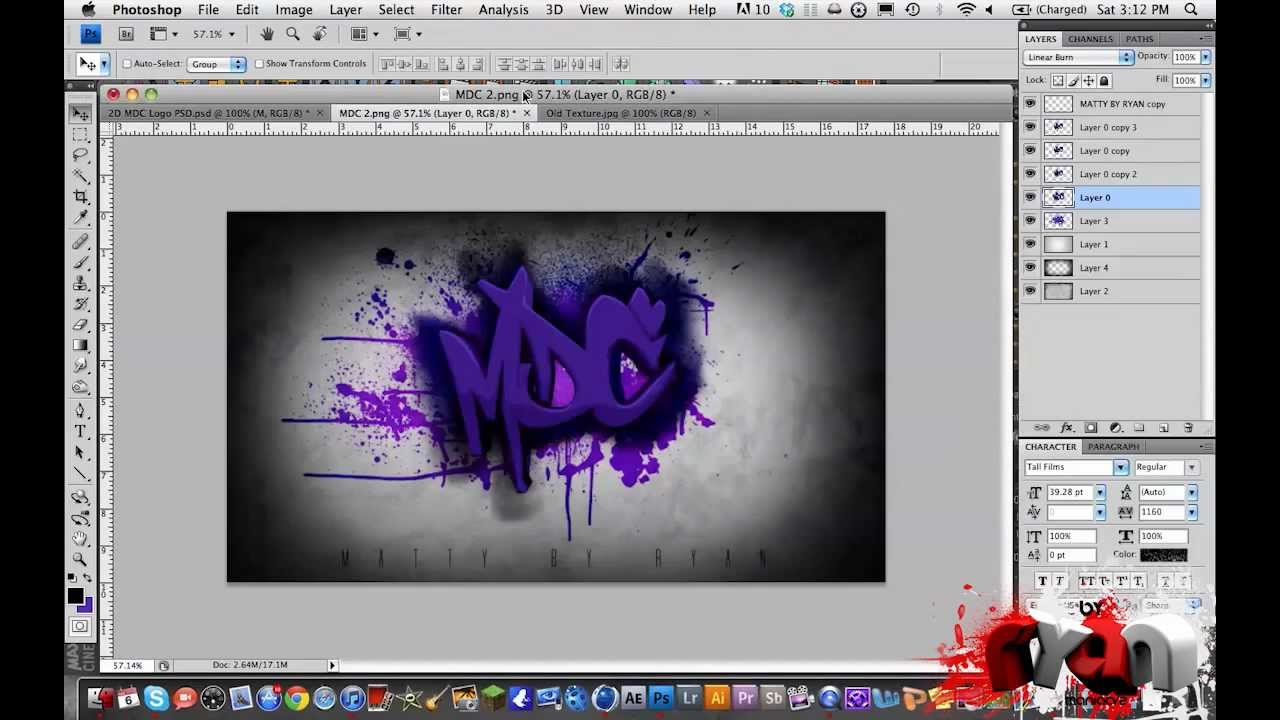This screenshot has height=720, width=1280.
Task: Select the Eyedropper tool in toolbox
Action: [80, 218]
